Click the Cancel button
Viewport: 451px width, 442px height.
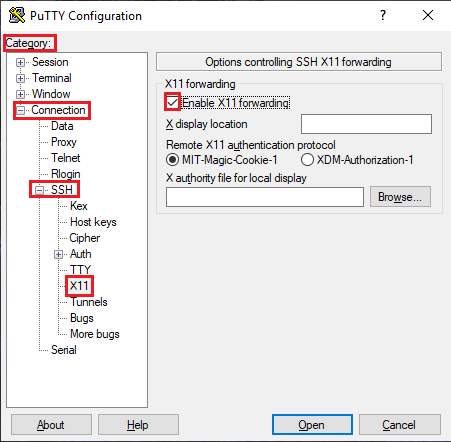(x=399, y=425)
